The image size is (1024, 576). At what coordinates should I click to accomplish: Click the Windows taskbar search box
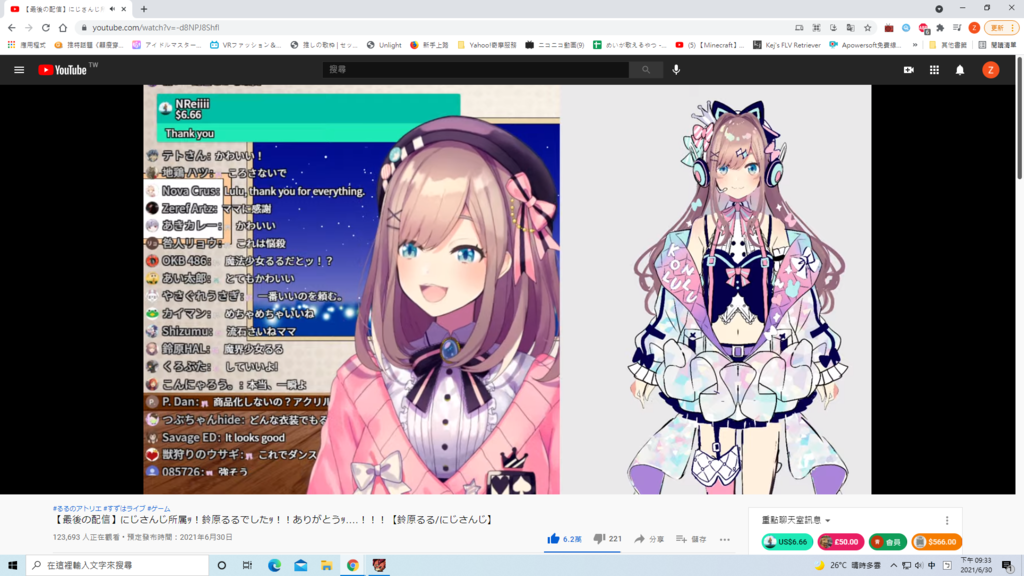[118, 565]
